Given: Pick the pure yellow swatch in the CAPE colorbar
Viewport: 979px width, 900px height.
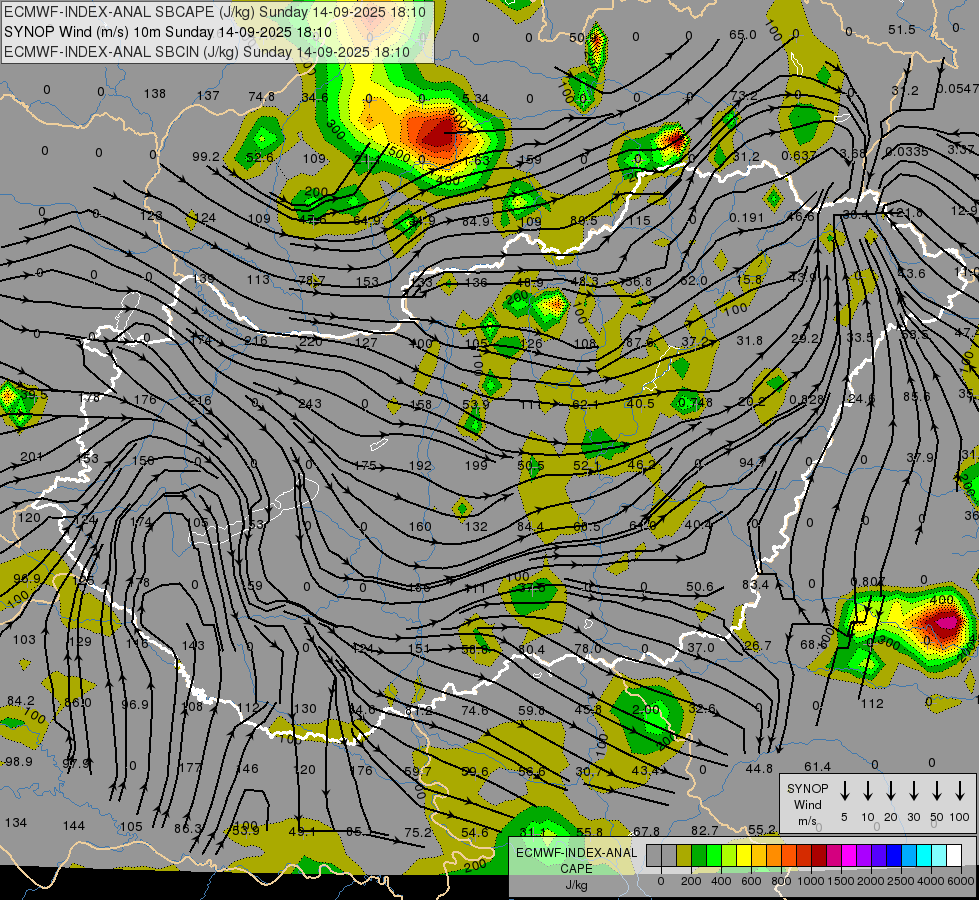Looking at the screenshot, I should (744, 855).
